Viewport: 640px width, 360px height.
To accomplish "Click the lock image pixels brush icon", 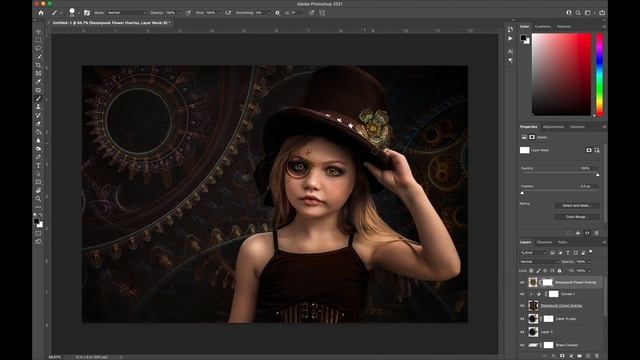I will tap(538, 271).
